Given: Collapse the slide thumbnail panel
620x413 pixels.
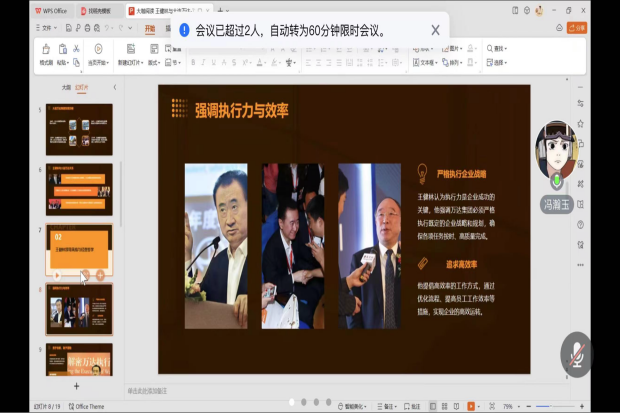Looking at the screenshot, I should [x=114, y=87].
